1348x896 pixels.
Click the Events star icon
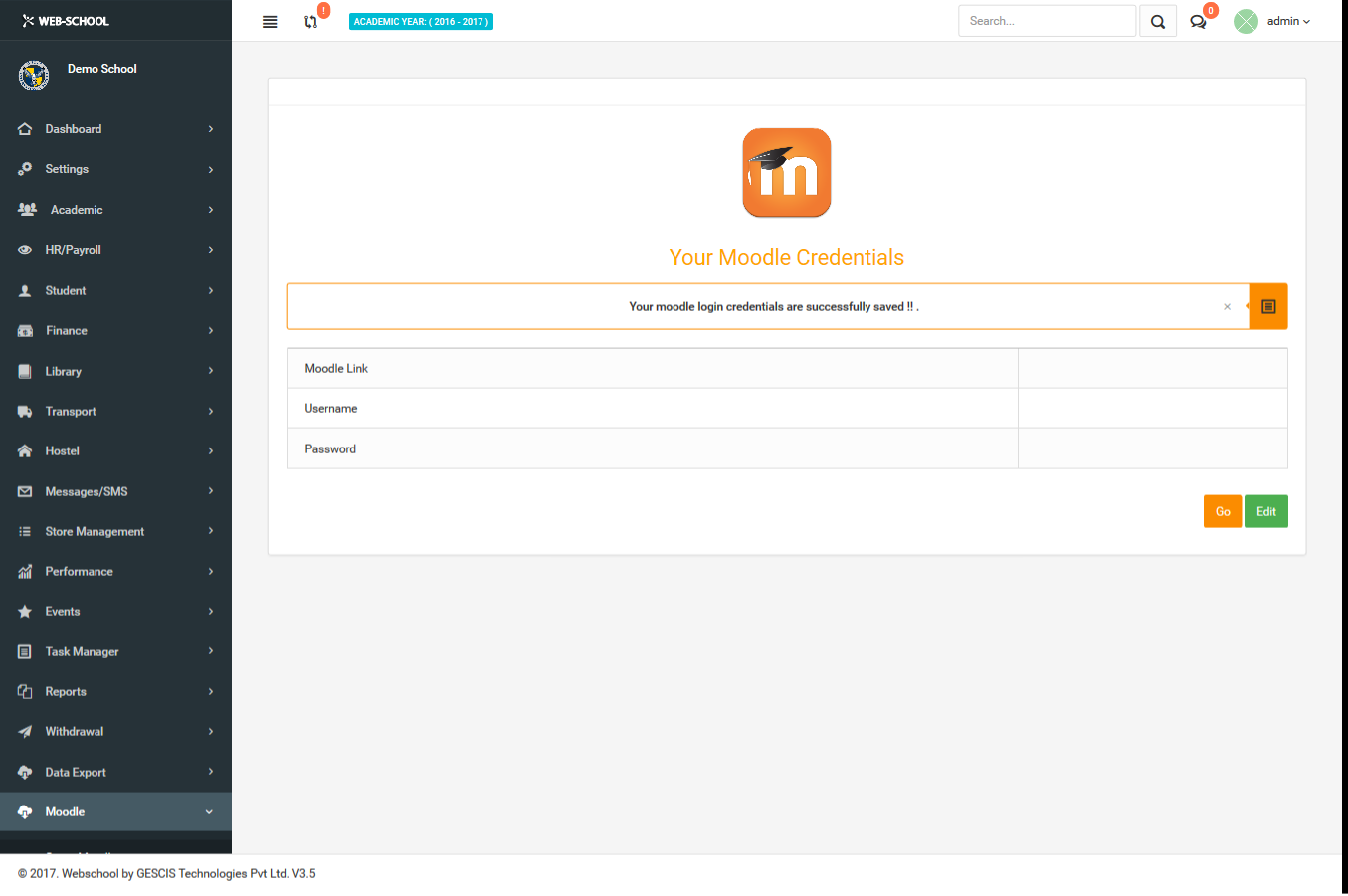point(25,612)
